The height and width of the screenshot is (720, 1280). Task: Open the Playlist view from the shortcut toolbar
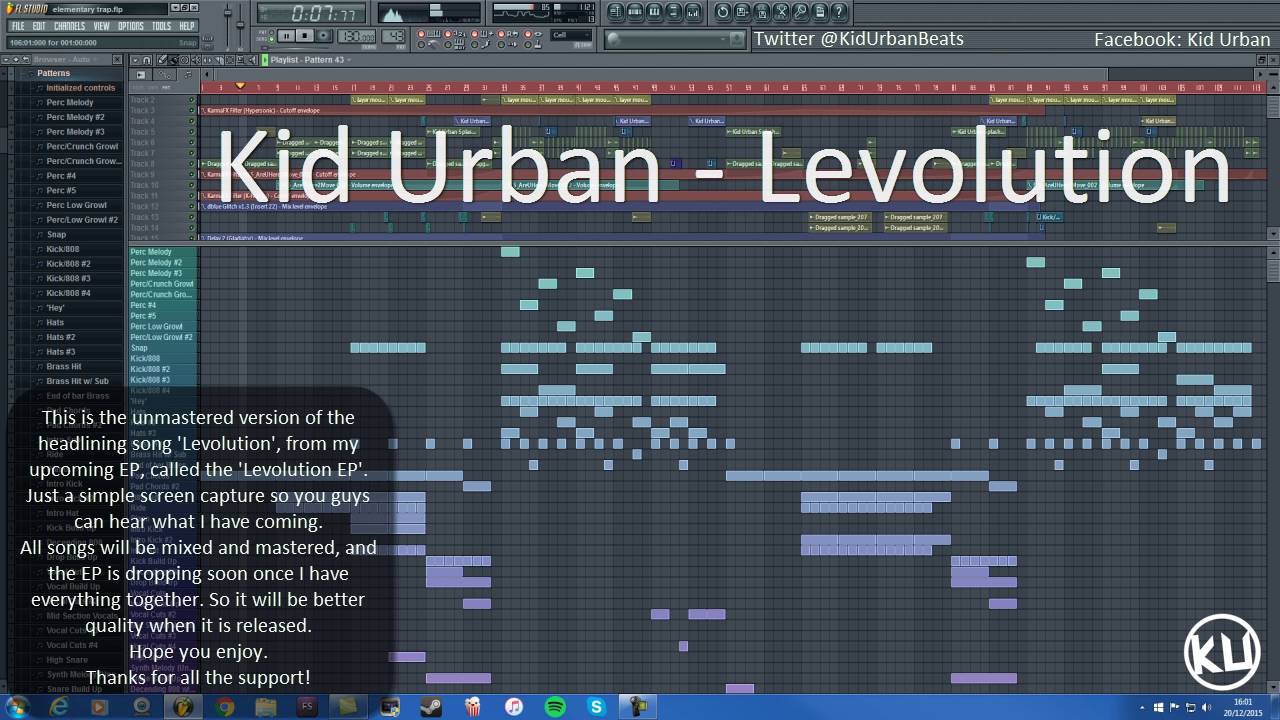click(615, 12)
